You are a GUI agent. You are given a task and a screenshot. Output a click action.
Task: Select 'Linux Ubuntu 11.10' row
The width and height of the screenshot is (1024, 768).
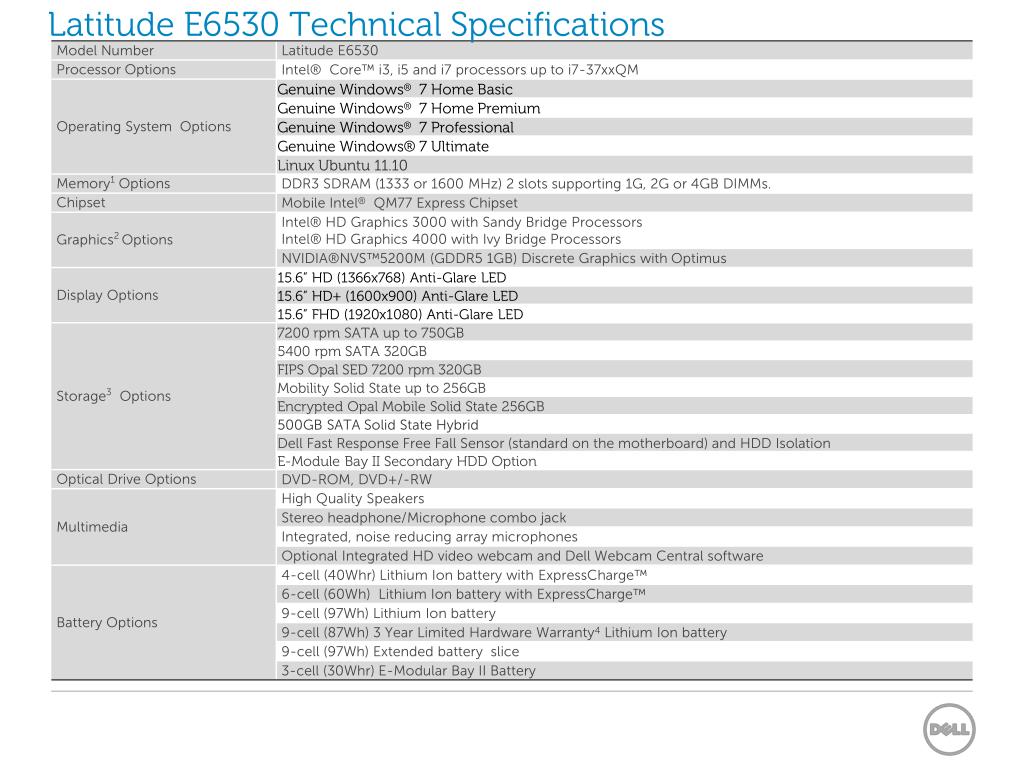(624, 165)
